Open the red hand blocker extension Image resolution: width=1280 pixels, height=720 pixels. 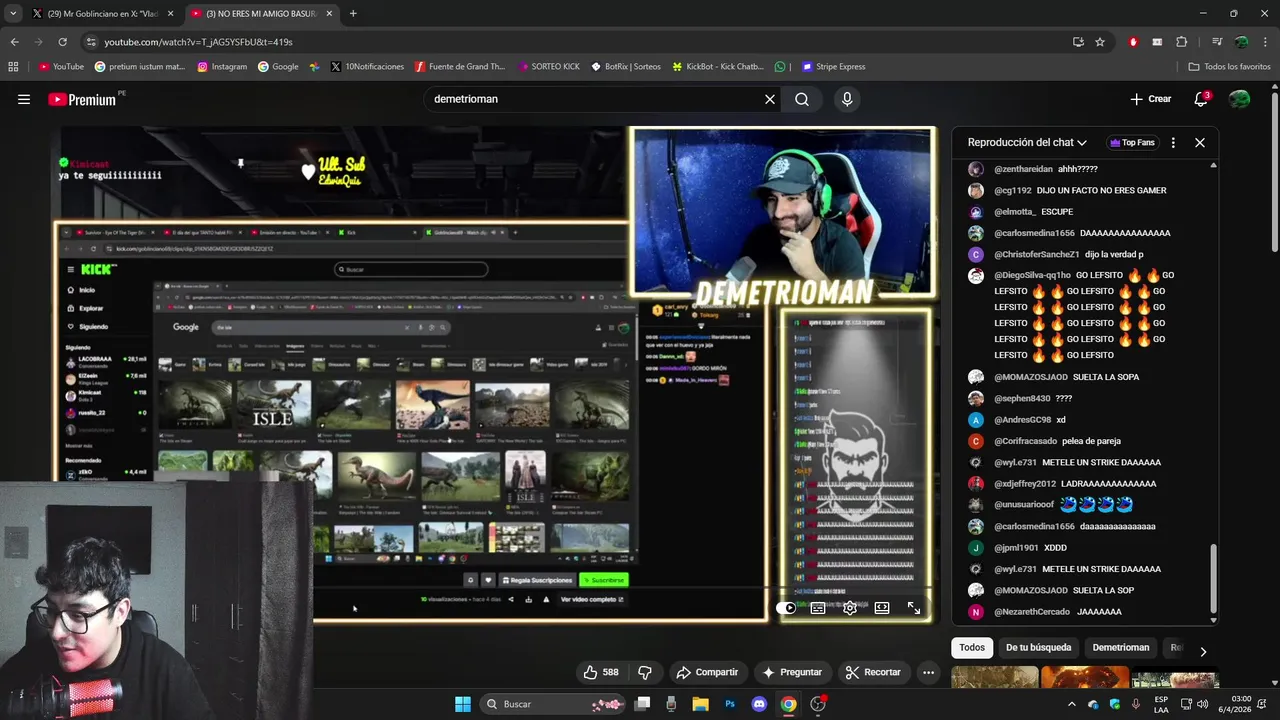1133,42
